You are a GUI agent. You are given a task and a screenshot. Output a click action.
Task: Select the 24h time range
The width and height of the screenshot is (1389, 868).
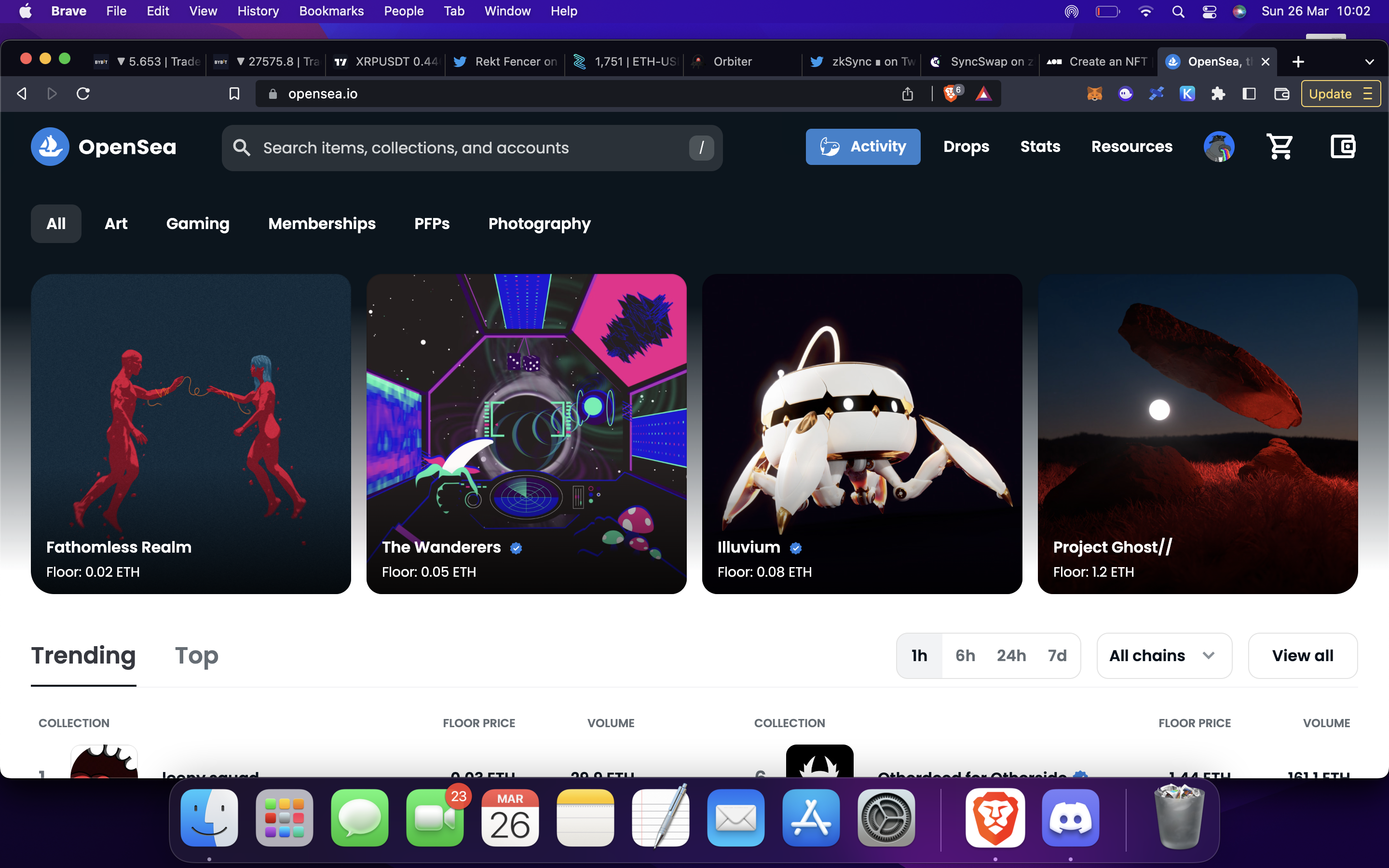click(x=1011, y=656)
